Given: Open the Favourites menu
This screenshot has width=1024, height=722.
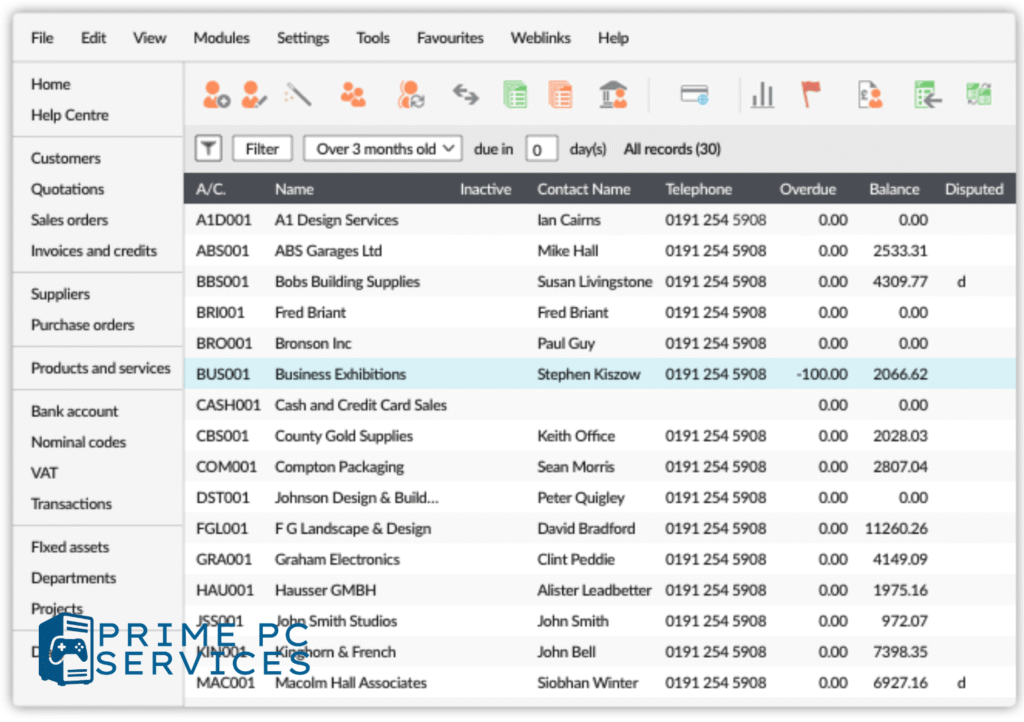Looking at the screenshot, I should coord(451,38).
